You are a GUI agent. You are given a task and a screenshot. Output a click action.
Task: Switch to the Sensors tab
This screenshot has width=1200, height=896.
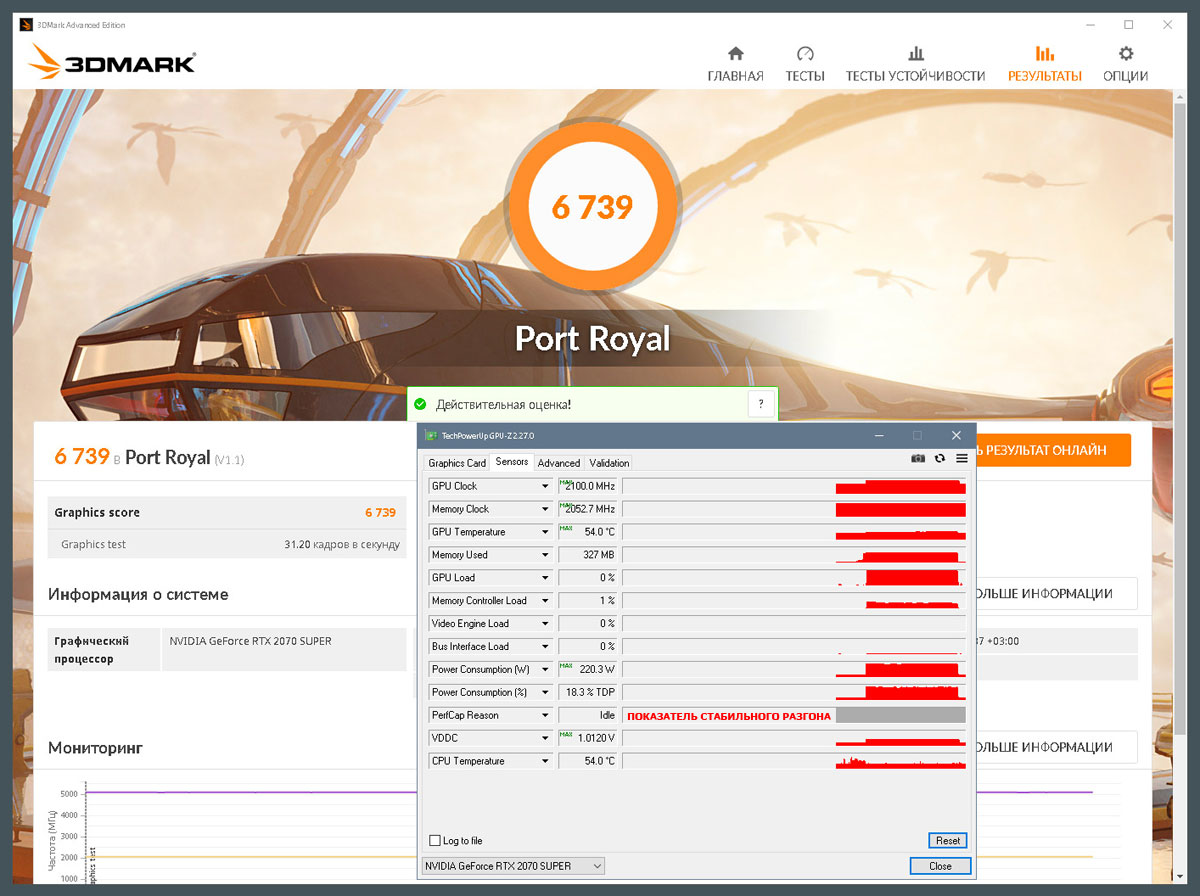pyautogui.click(x=512, y=462)
